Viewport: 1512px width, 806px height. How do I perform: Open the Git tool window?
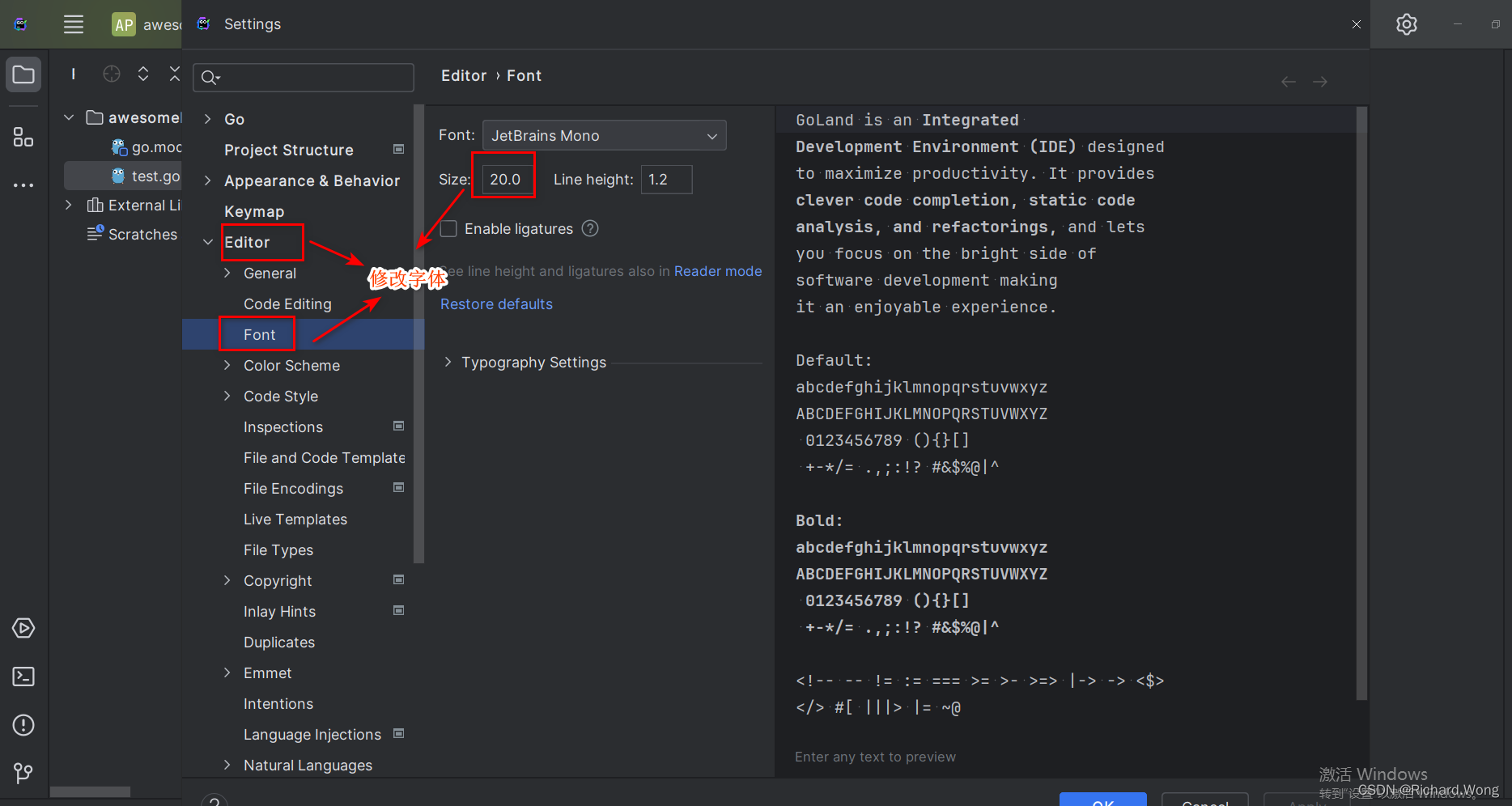pyautogui.click(x=23, y=774)
